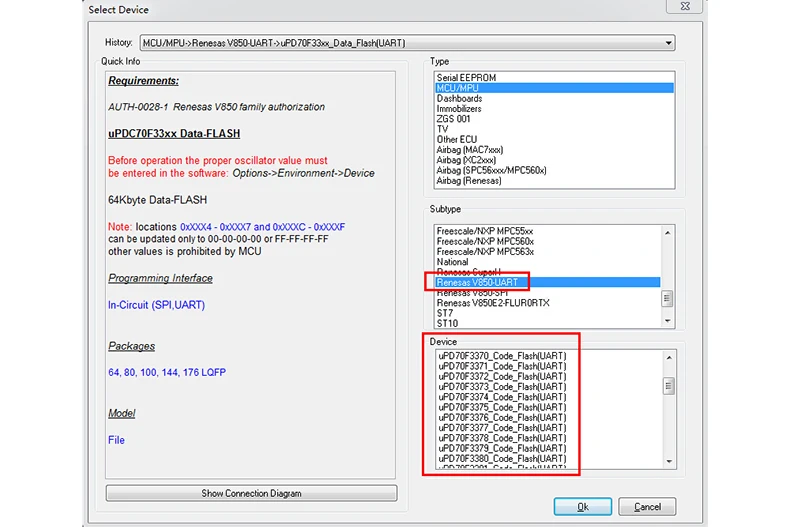
Task: Select uPD70F3372_Code_Flash(UART) device
Action: click(x=549, y=376)
